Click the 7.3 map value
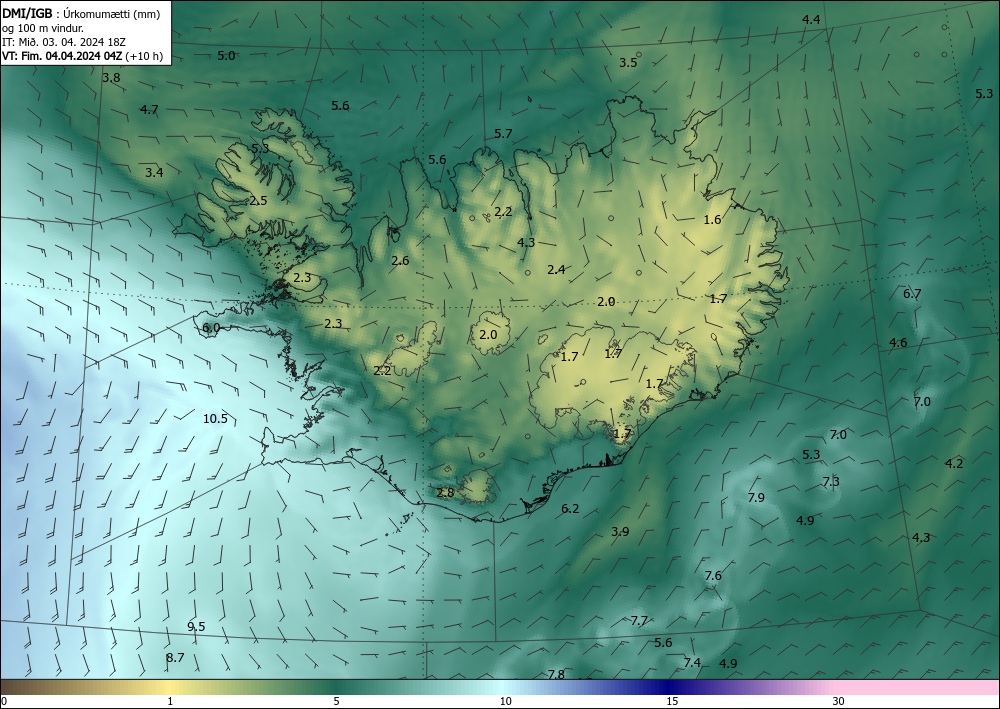Image resolution: width=1000 pixels, height=709 pixels. pos(831,481)
